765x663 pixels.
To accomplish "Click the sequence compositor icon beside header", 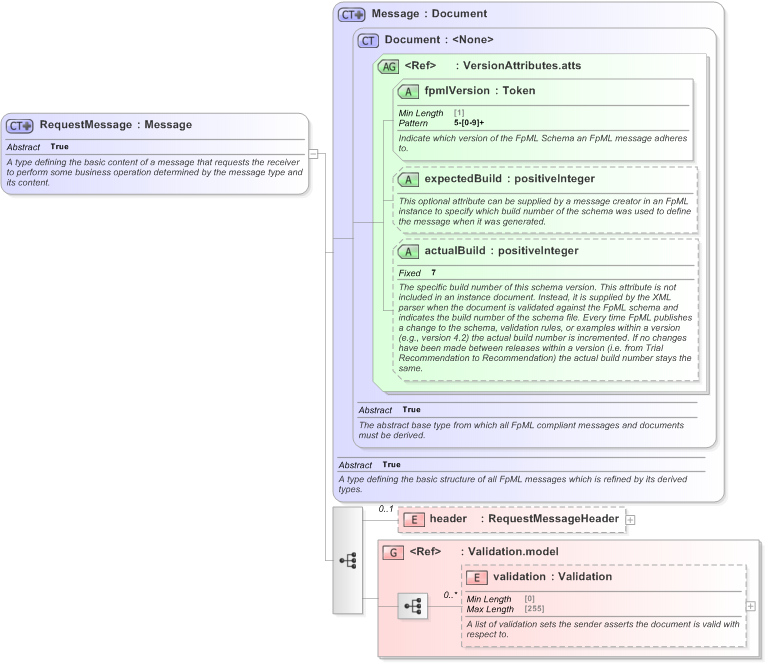I will (x=348, y=561).
